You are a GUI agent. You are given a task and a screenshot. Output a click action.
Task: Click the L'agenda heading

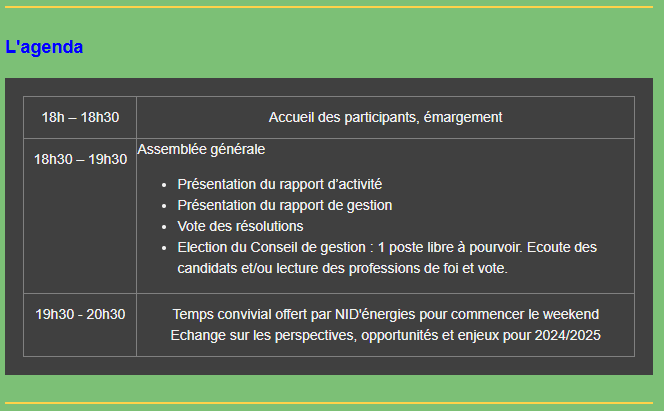pyautogui.click(x=44, y=47)
